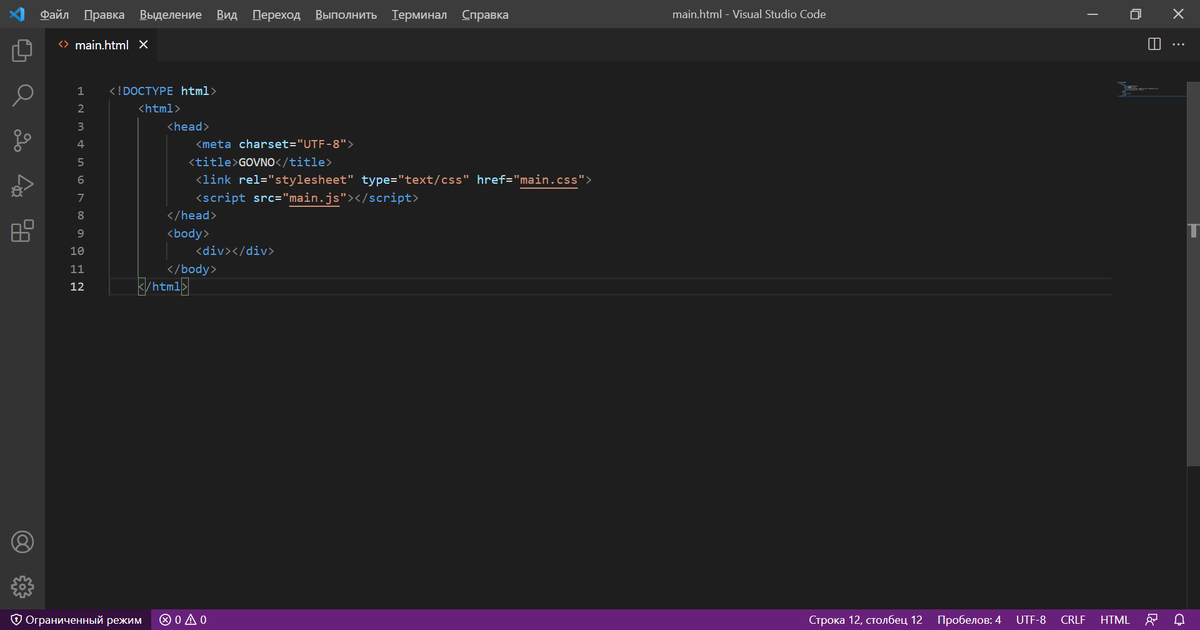Screen dimensions: 1200x630
Task: Click the closing html tag on line 12
Action: pyautogui.click(x=163, y=287)
